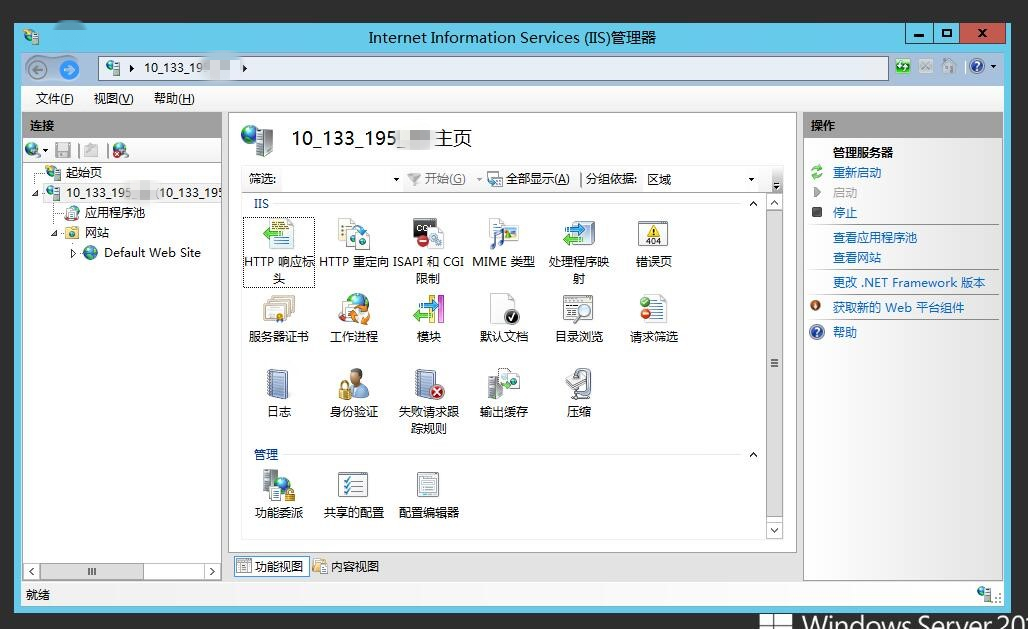Expand the Default Web Site node
Viewport: 1028px width, 629px height.
73,253
